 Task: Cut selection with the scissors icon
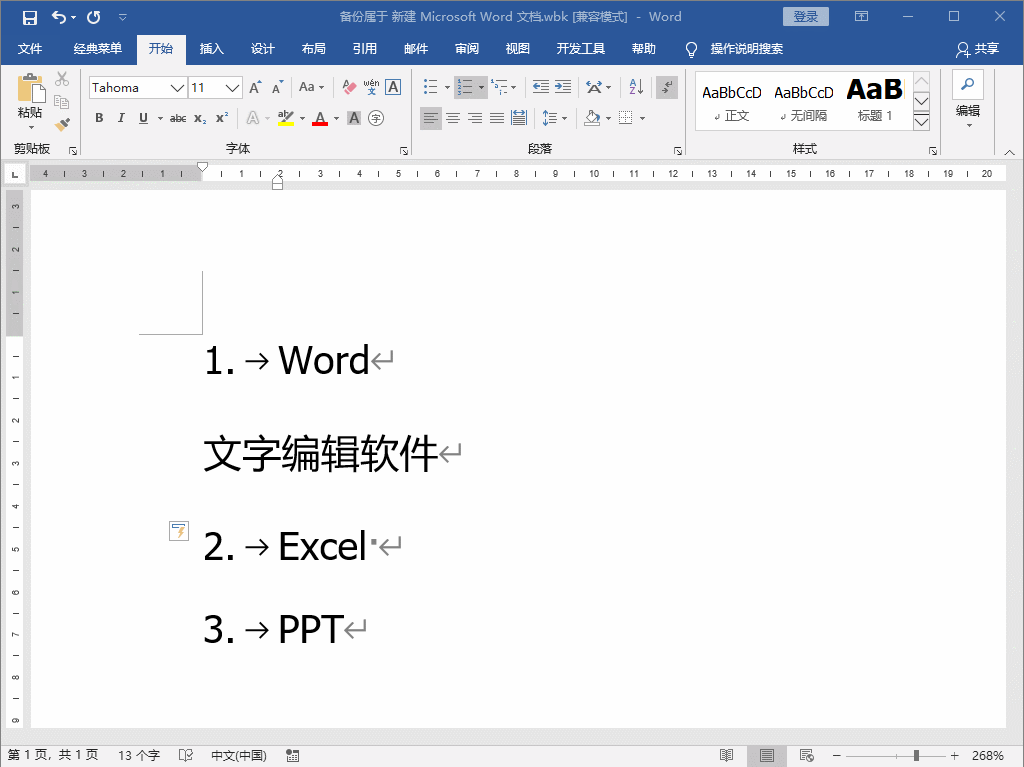click(62, 79)
